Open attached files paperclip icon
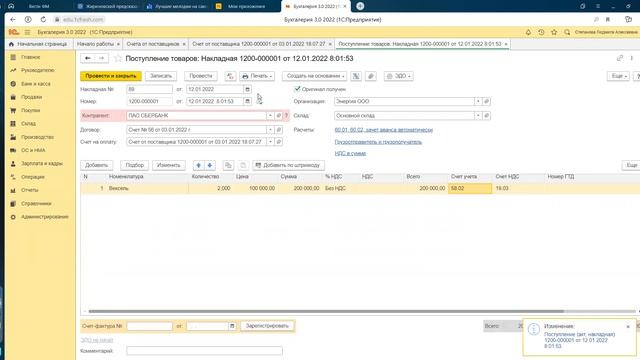640x360 pixels. (371, 76)
